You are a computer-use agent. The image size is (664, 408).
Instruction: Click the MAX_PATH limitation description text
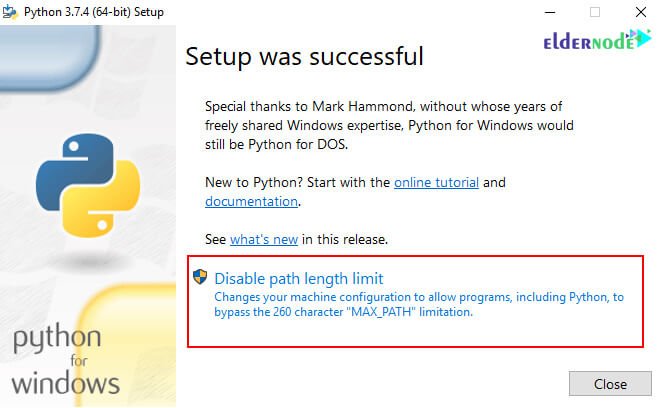(419, 304)
